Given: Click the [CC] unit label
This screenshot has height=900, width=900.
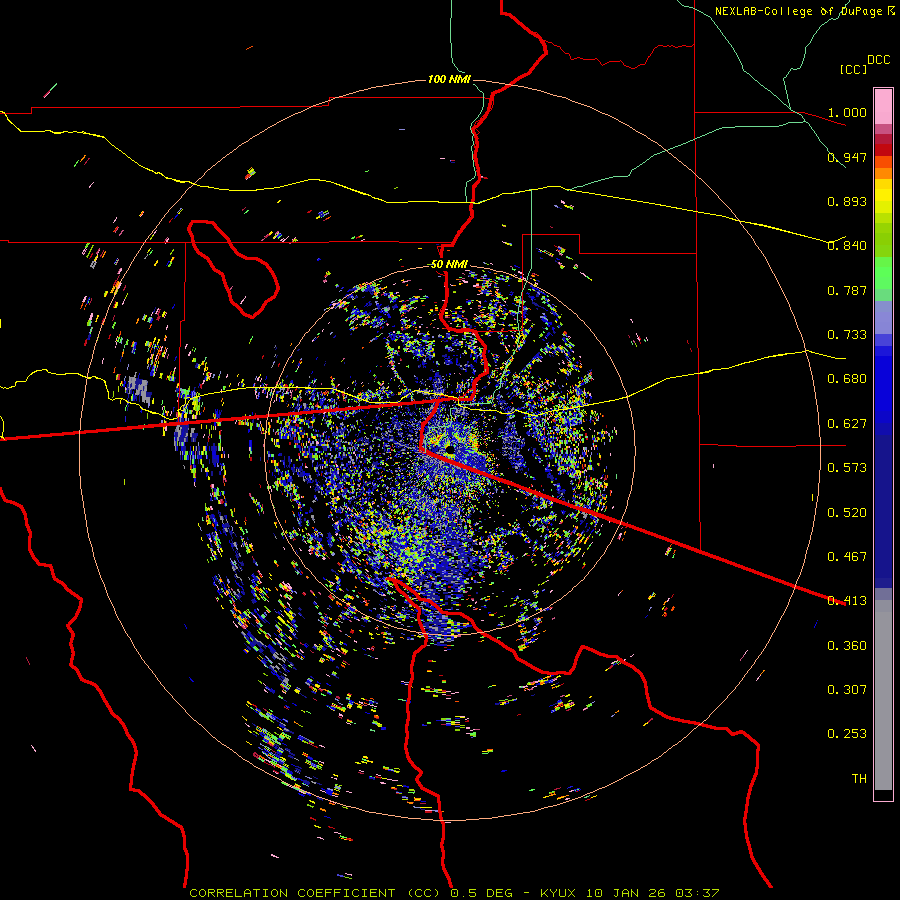Looking at the screenshot, I should pyautogui.click(x=853, y=69).
